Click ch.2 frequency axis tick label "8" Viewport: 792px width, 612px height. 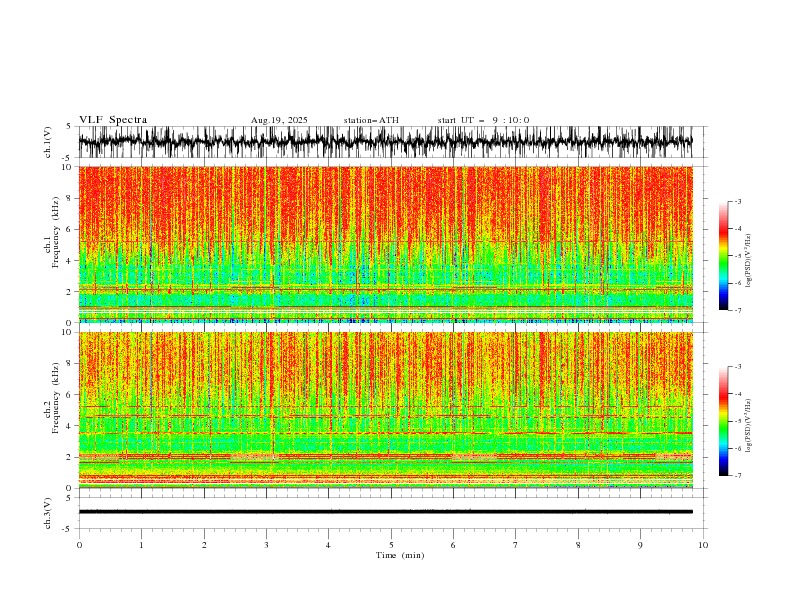pos(70,364)
